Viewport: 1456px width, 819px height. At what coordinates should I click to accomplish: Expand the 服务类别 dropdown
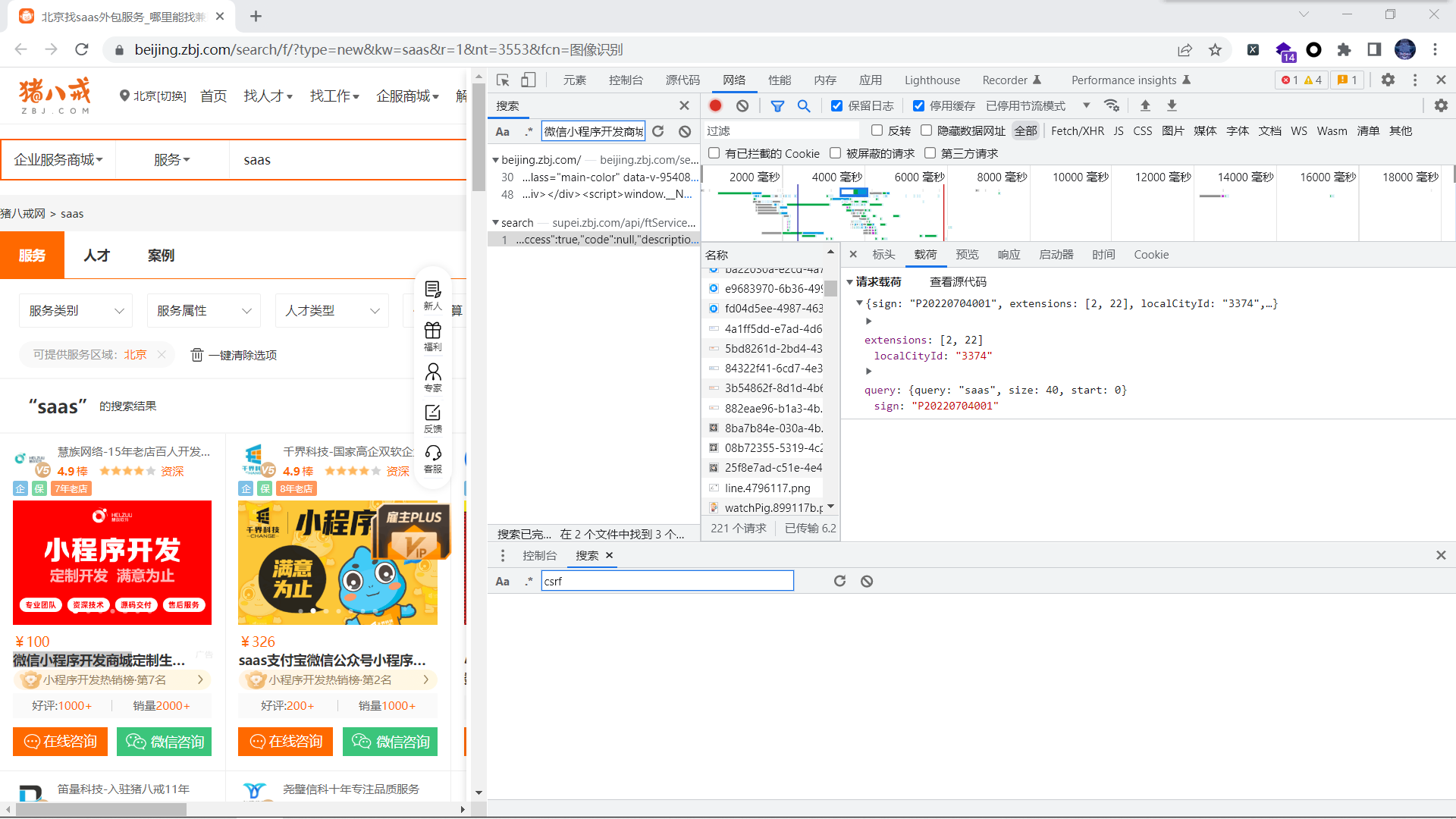tap(76, 311)
